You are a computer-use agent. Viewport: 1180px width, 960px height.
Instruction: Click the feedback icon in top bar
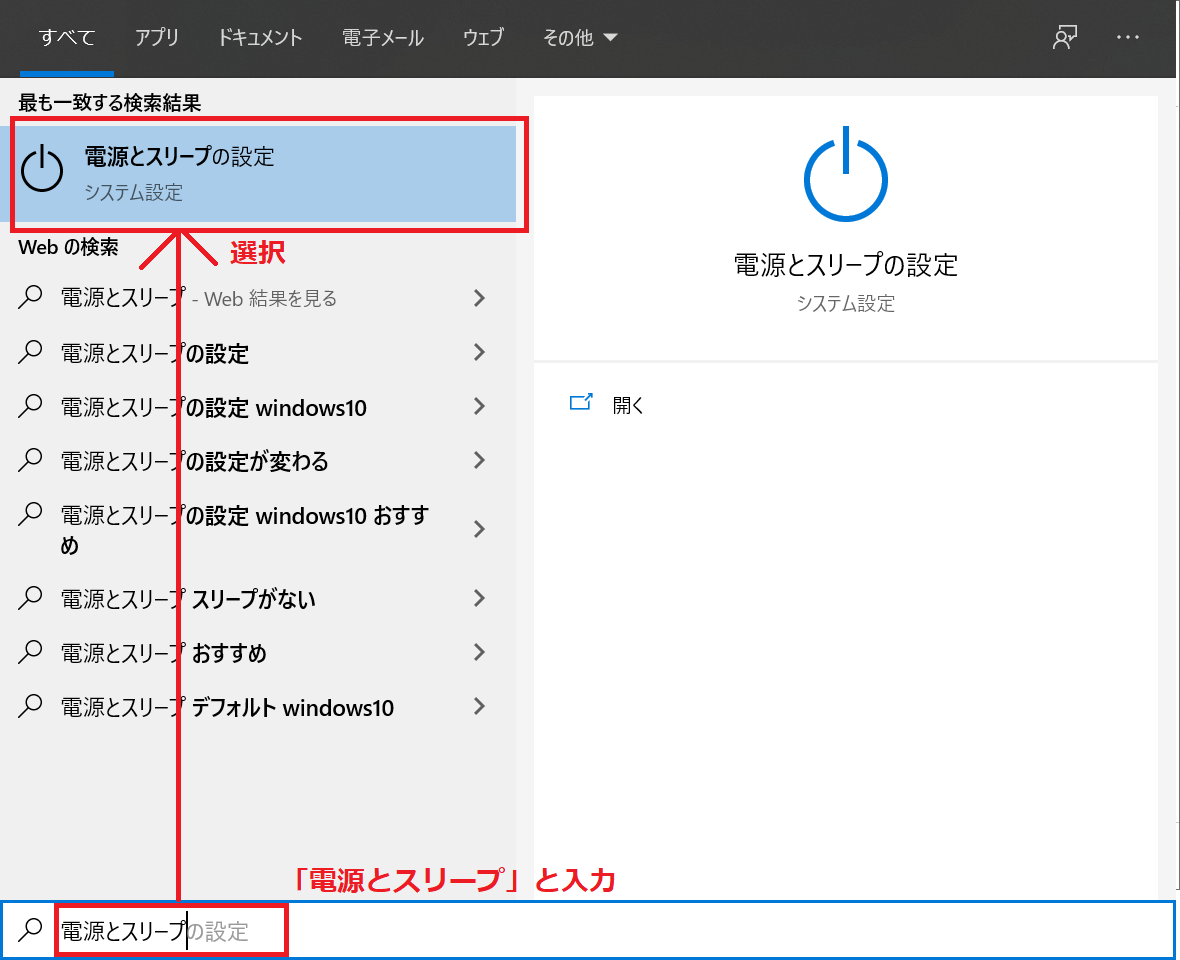point(1064,38)
